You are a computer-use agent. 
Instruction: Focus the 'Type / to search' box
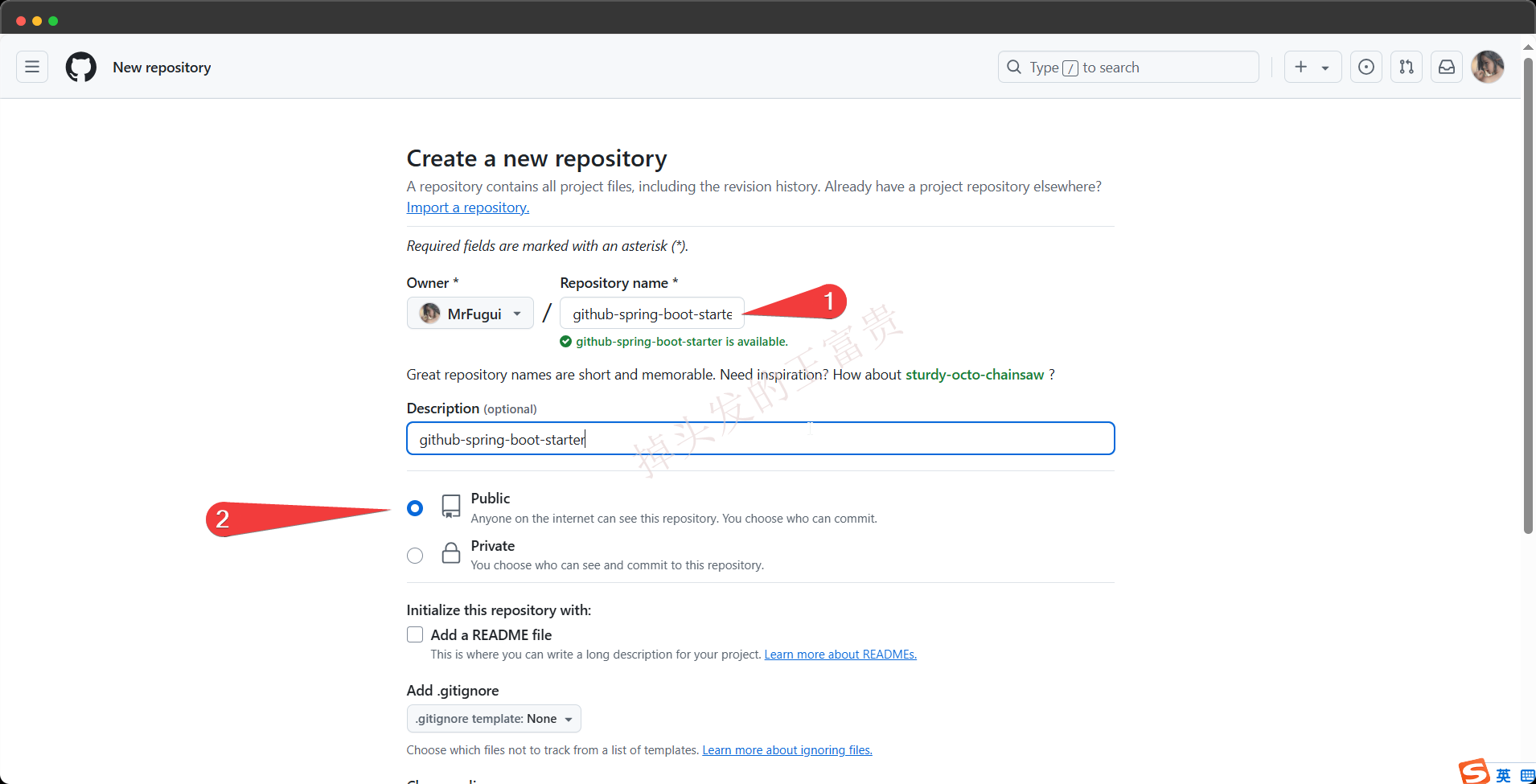1128,67
